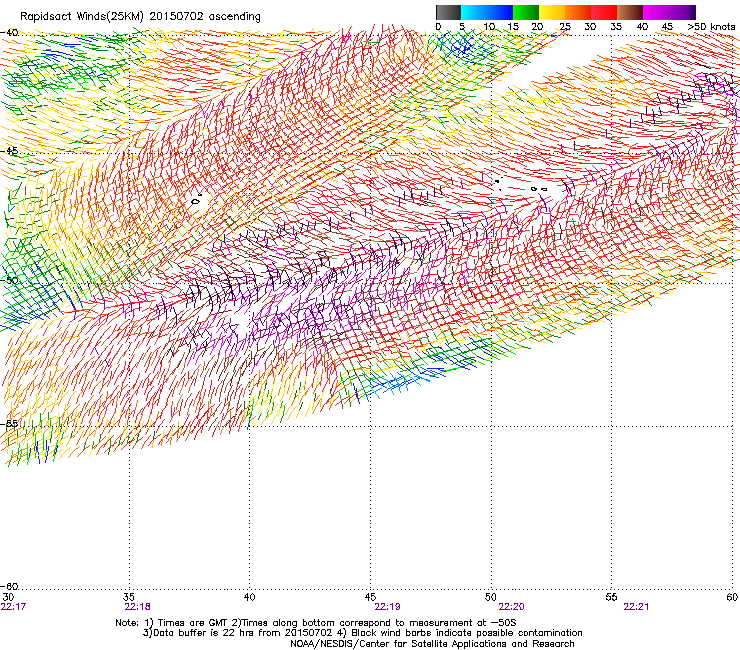Click the brown segment of the color bar
The height and width of the screenshot is (650, 740).
tap(630, 12)
